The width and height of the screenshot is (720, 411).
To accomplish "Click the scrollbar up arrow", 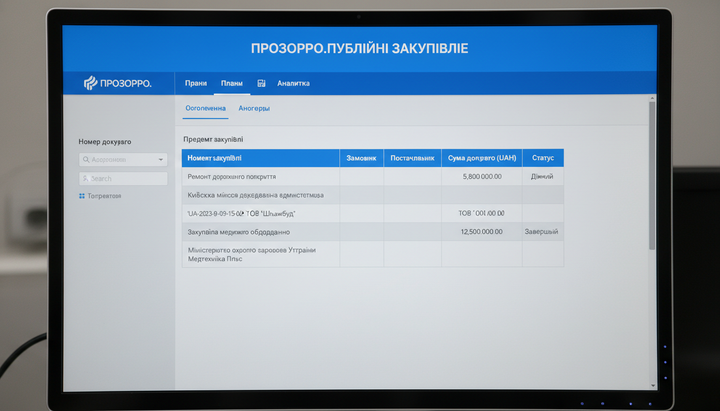I will (652, 98).
